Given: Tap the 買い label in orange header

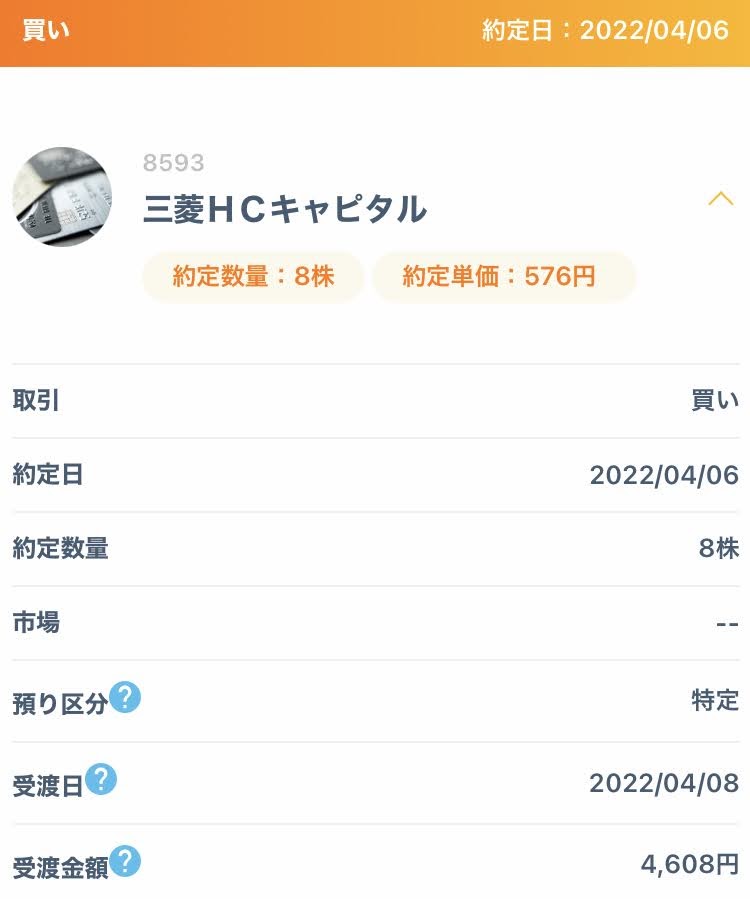Looking at the screenshot, I should [46, 30].
